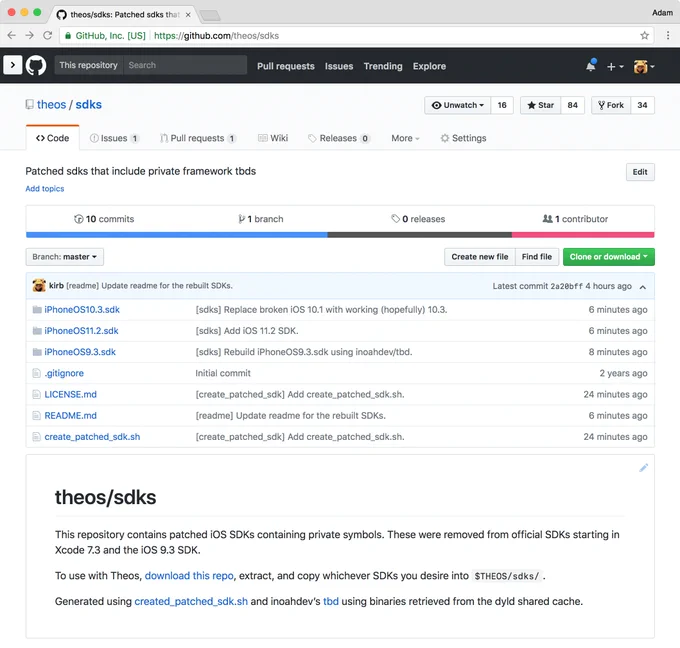Open Pull requests in top navigation

click(286, 66)
